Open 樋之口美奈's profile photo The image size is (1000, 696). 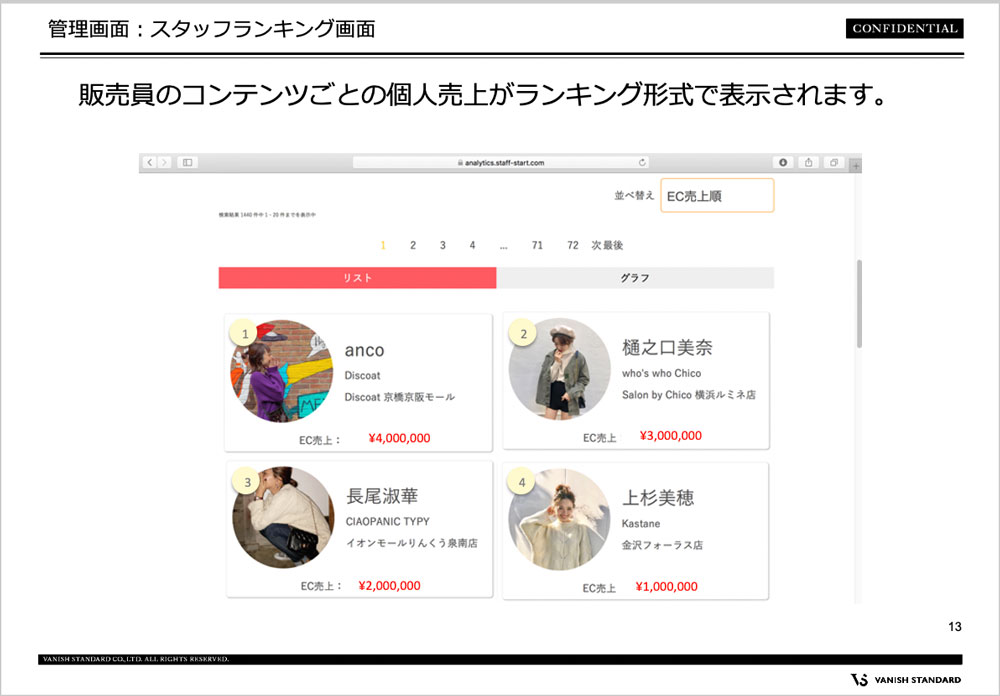(559, 369)
